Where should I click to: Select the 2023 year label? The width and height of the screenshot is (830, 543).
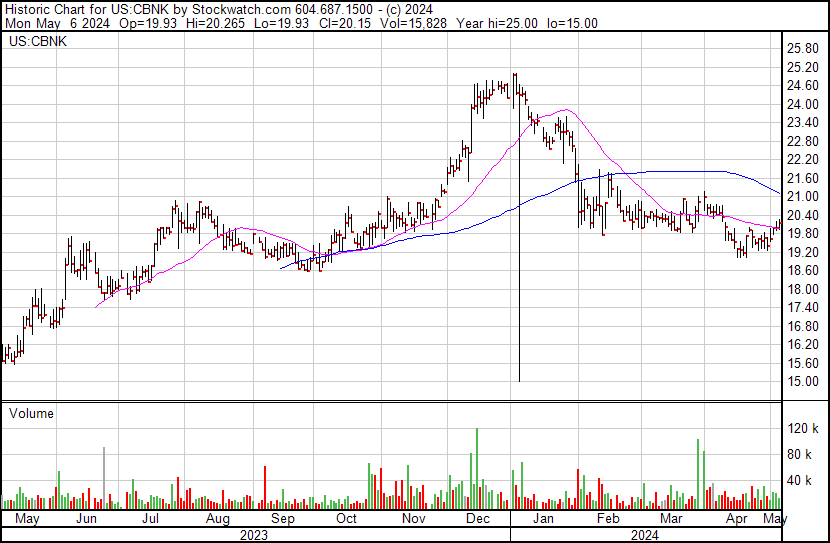click(254, 535)
